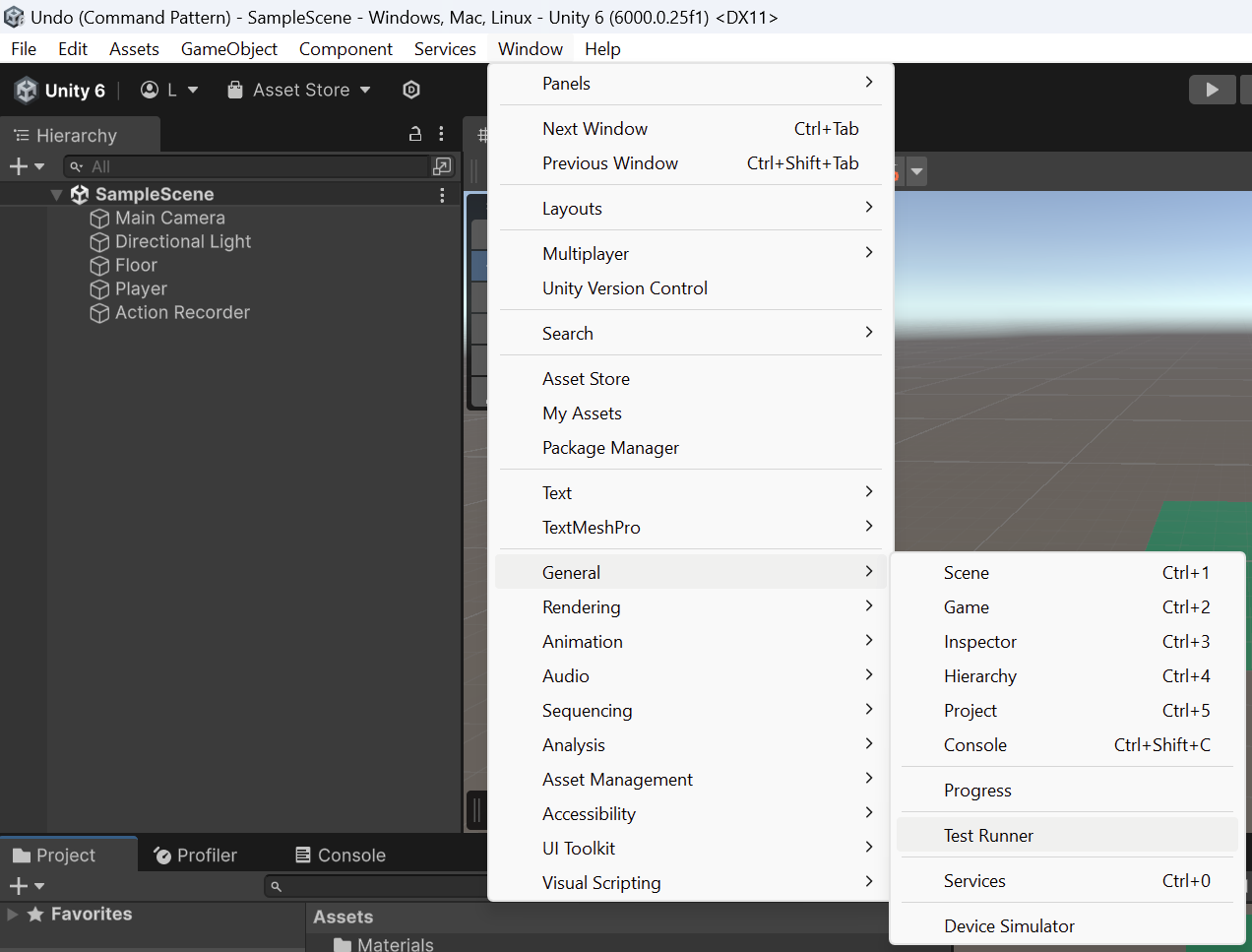Open the Test Runner window
This screenshot has height=952, width=1252.
pos(1068,836)
